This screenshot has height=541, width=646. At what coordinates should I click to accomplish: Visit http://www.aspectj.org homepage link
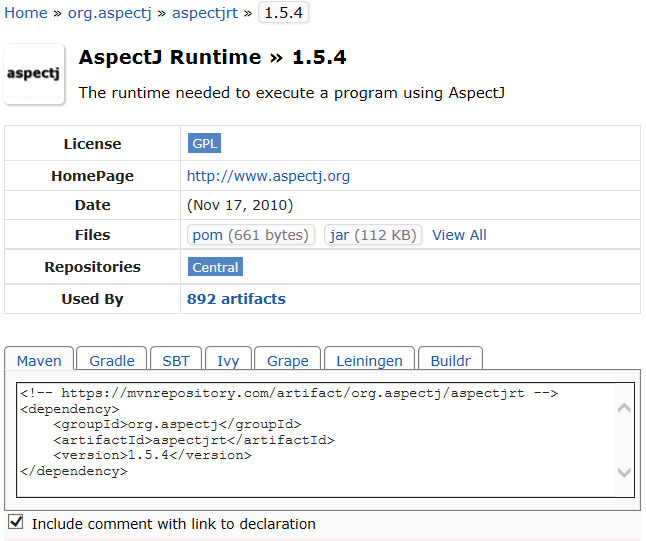pos(268,176)
